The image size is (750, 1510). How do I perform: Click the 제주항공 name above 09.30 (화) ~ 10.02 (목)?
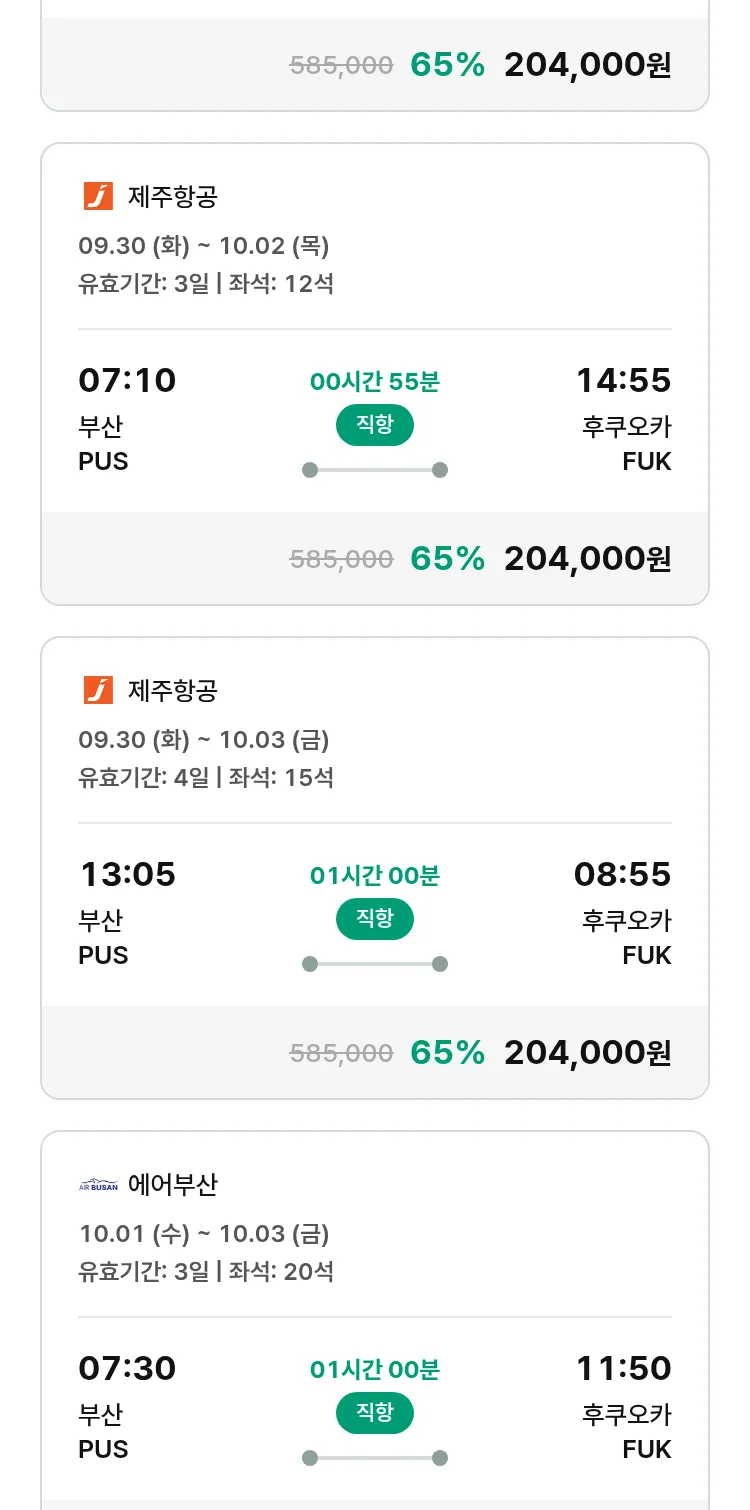(x=173, y=196)
